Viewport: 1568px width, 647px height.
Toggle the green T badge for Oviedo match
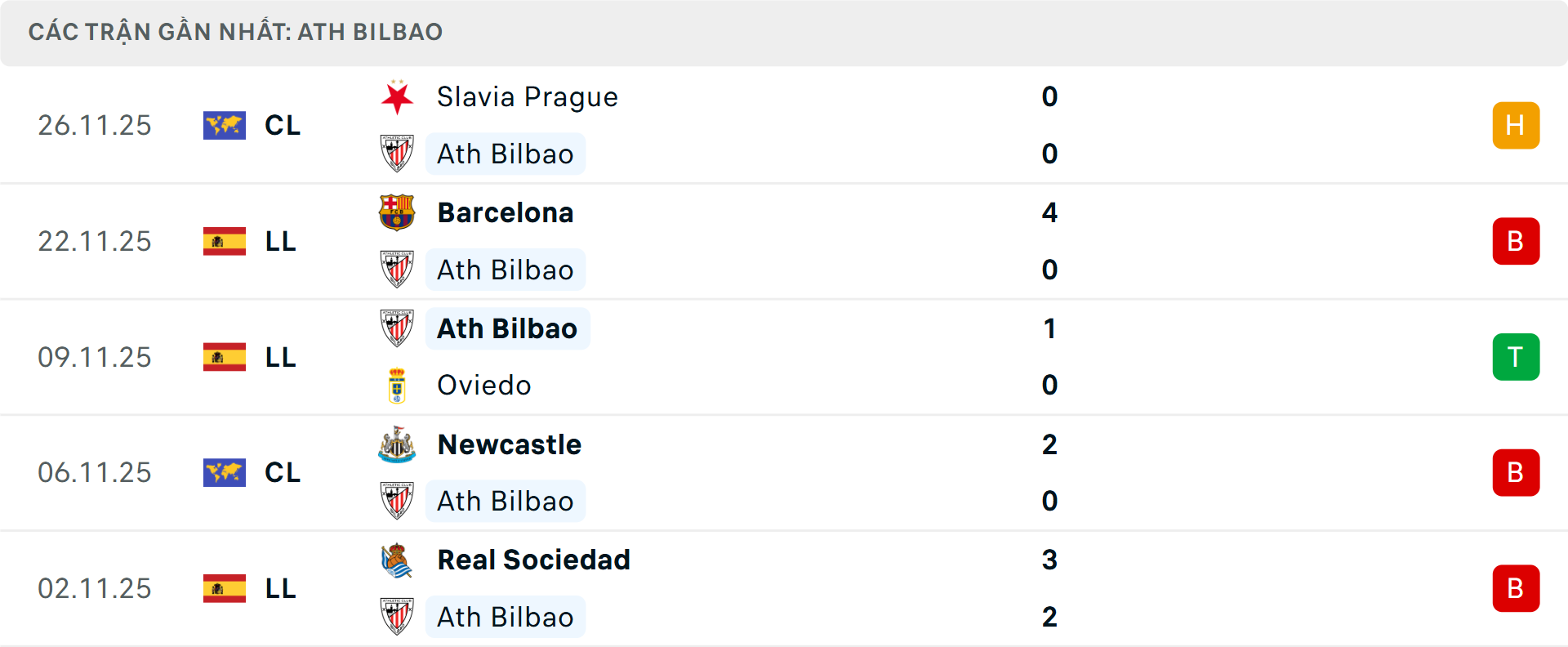(1517, 357)
